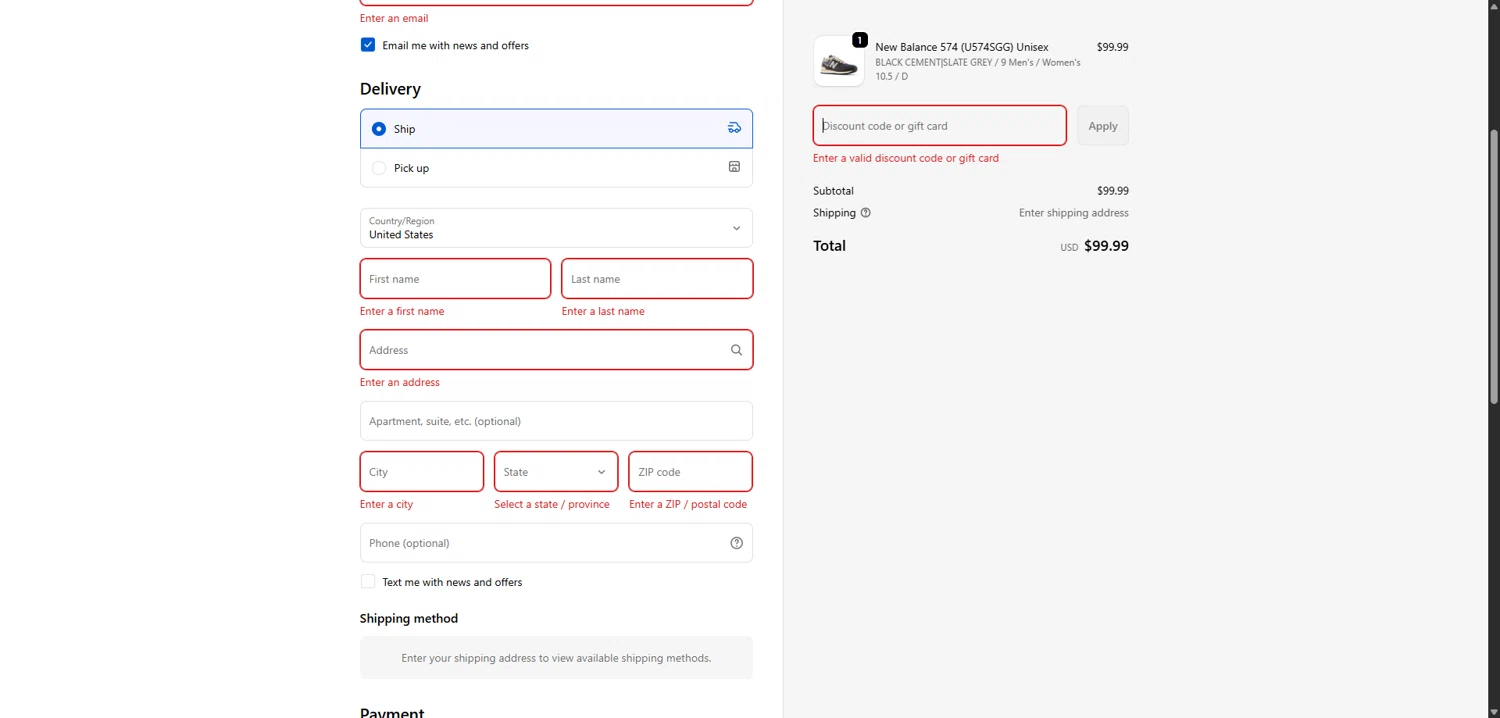Open the Country/Region dropdown

point(556,228)
